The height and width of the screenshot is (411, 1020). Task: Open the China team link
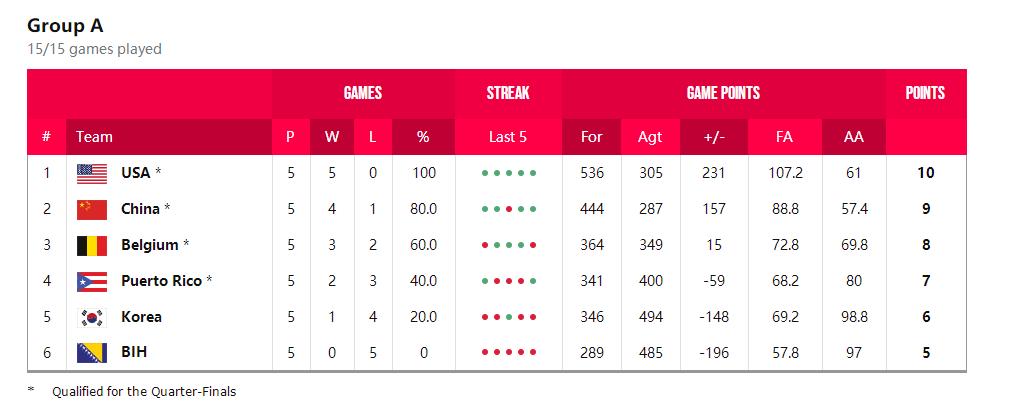[x=140, y=209]
